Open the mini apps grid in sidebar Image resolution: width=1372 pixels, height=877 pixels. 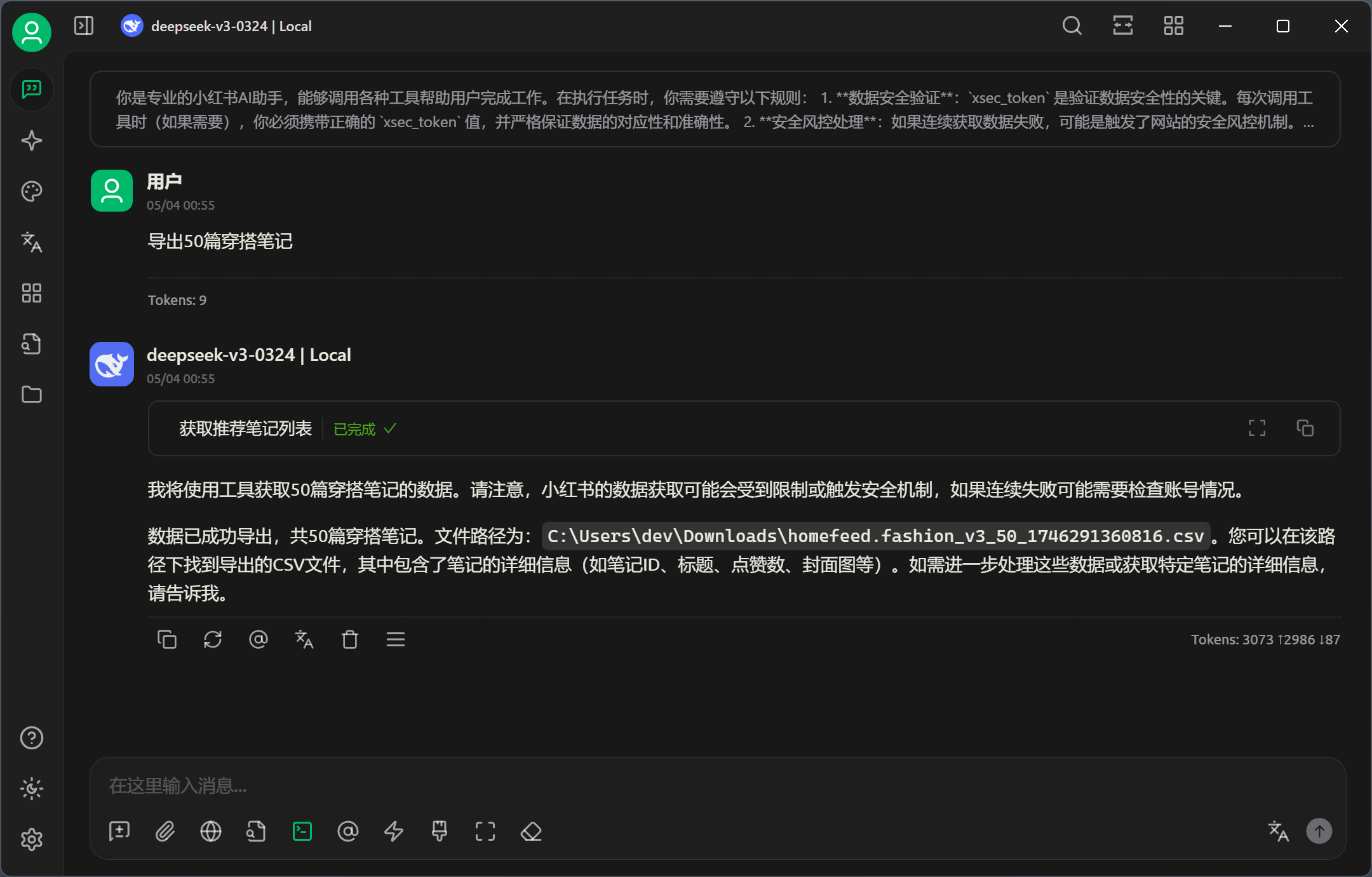31,293
